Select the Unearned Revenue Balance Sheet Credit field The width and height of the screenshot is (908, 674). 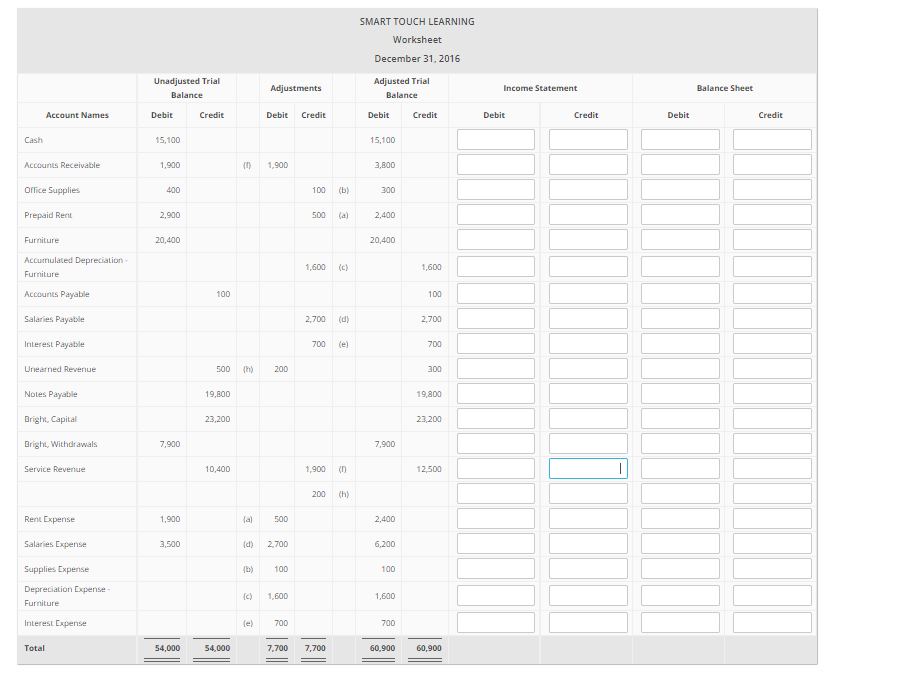(770, 368)
